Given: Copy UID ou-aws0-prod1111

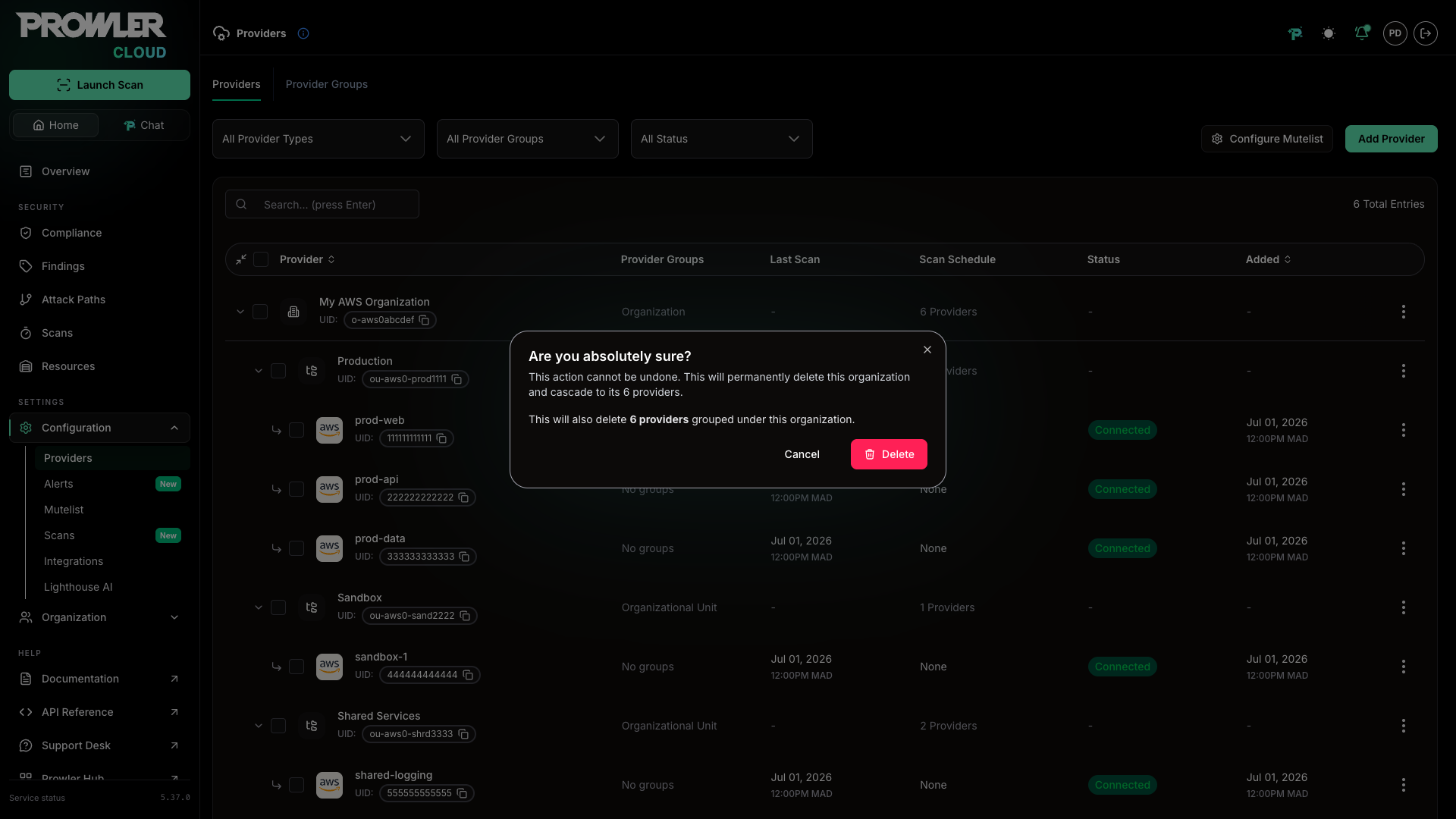Looking at the screenshot, I should pos(457,379).
